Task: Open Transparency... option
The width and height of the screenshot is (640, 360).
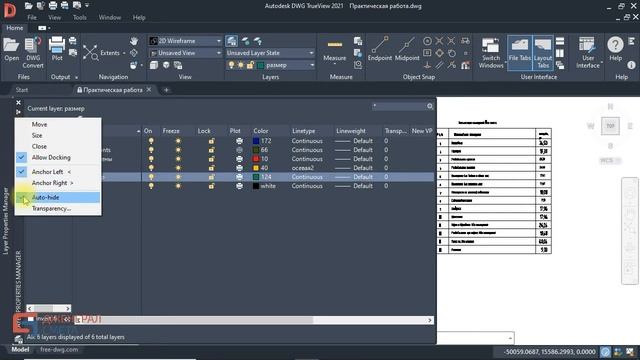Action: point(58,208)
